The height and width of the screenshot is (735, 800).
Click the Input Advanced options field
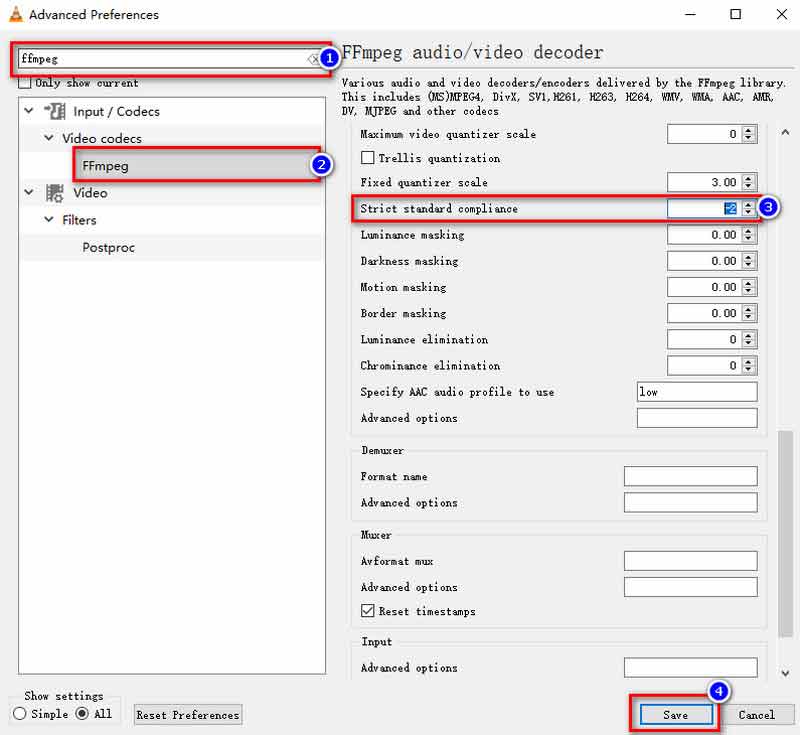click(x=690, y=667)
